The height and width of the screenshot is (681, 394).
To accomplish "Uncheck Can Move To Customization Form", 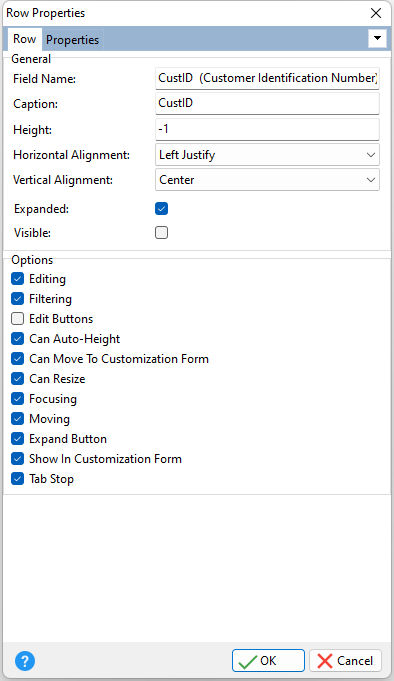I will point(17,359).
